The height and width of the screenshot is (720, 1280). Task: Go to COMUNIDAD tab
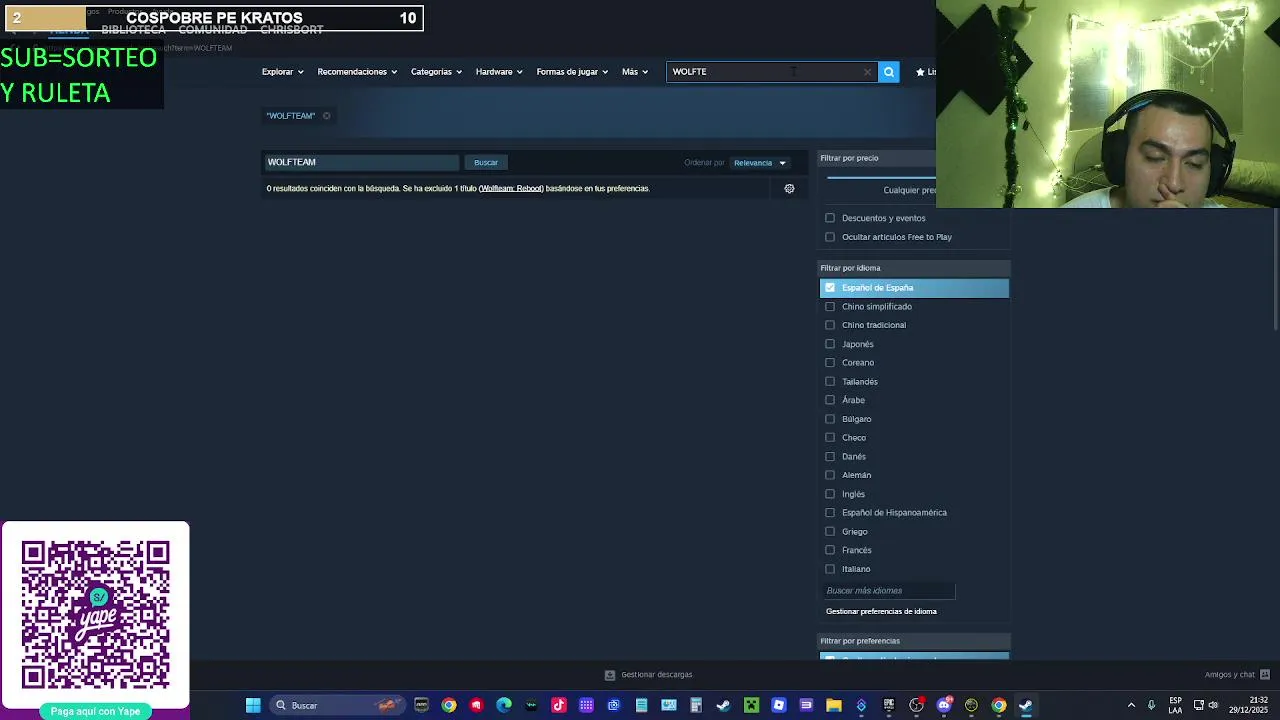click(212, 30)
